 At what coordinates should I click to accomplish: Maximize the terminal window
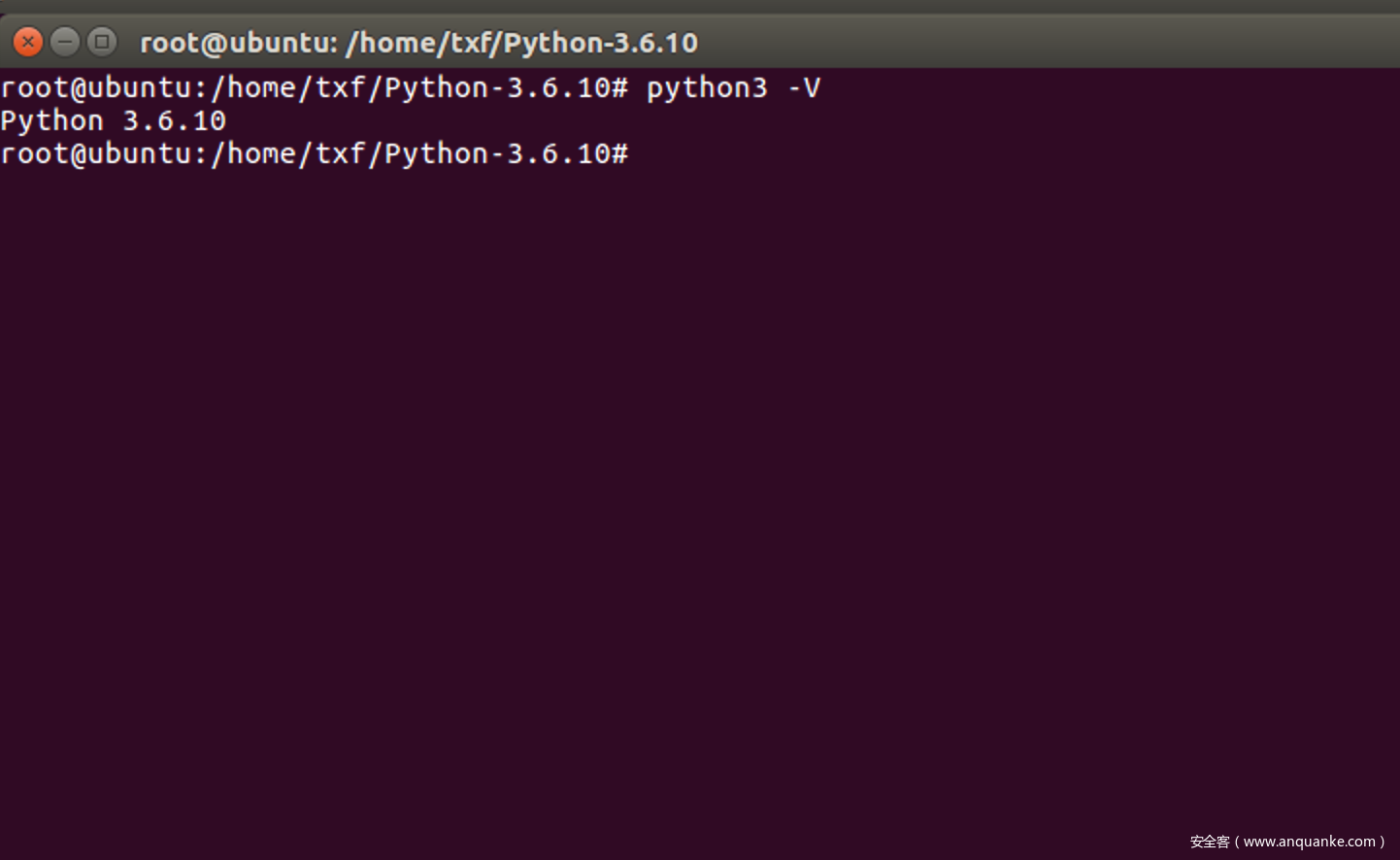102,42
